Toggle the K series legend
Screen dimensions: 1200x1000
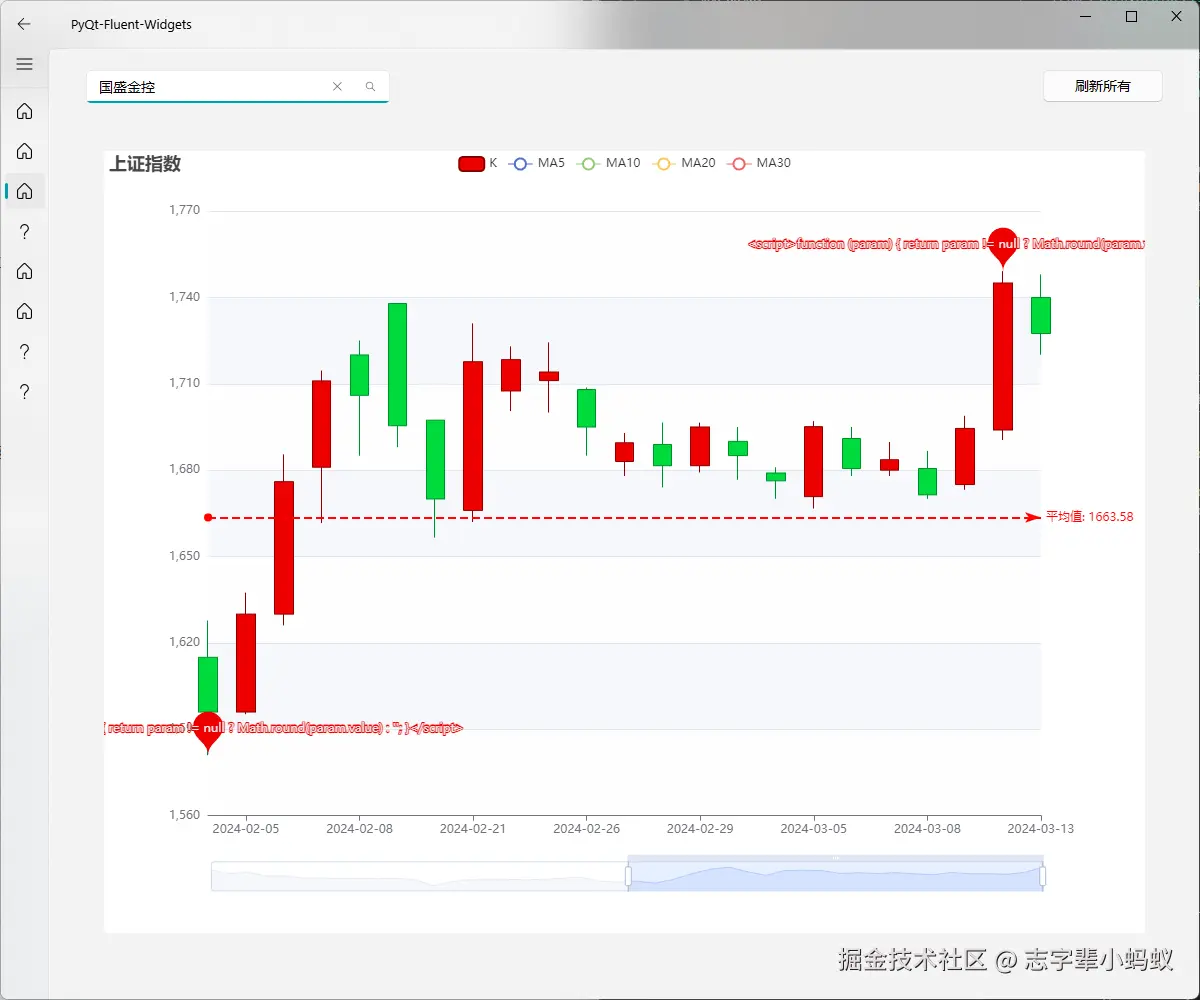(478, 163)
